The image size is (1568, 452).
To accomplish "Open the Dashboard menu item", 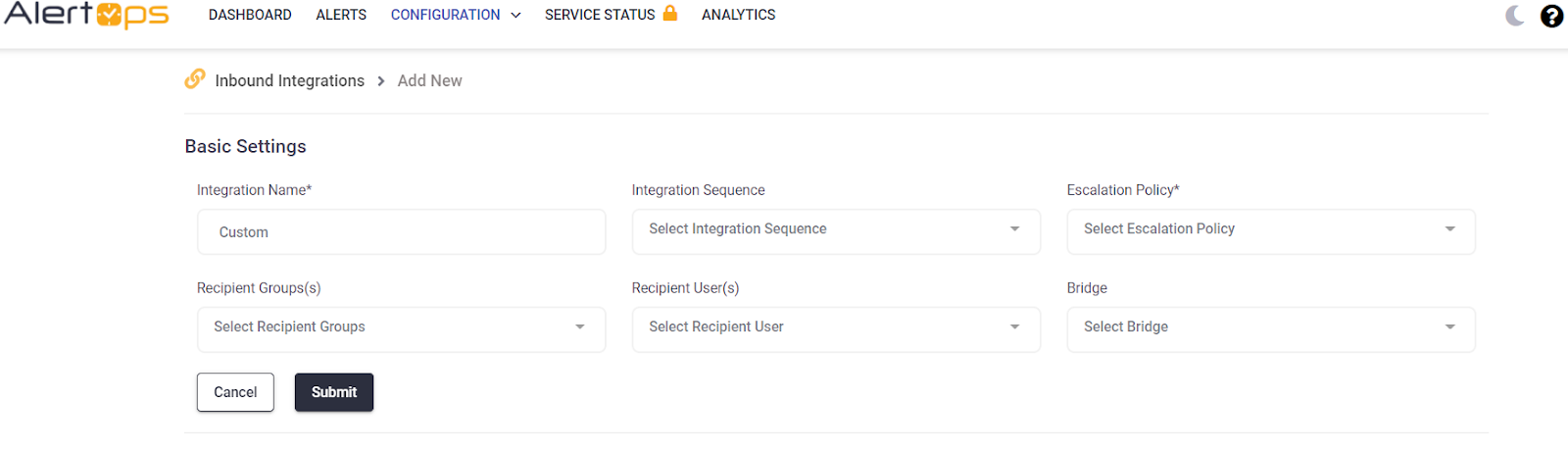I will point(250,15).
